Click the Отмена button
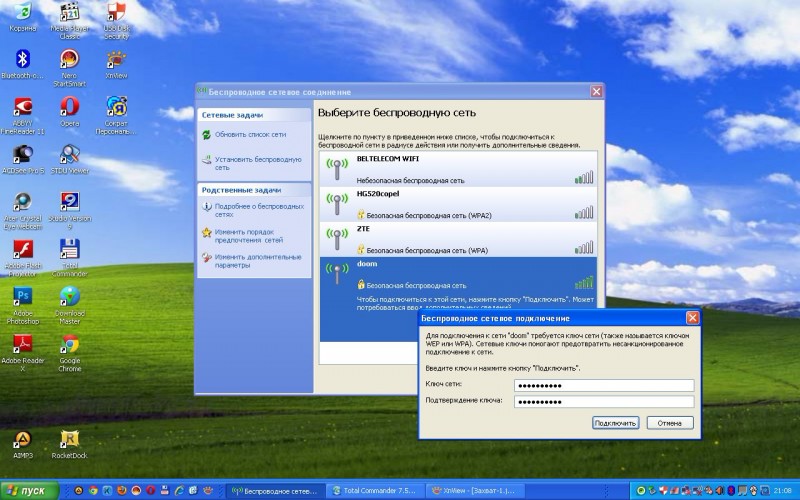Image resolution: width=800 pixels, height=500 pixels. [x=670, y=423]
